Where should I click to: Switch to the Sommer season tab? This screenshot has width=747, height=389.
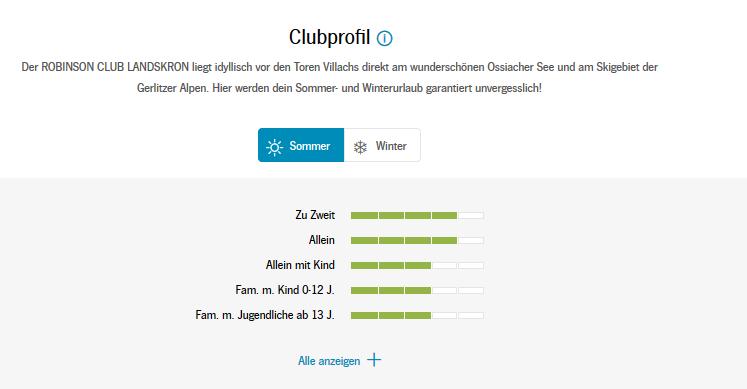pyautogui.click(x=301, y=145)
